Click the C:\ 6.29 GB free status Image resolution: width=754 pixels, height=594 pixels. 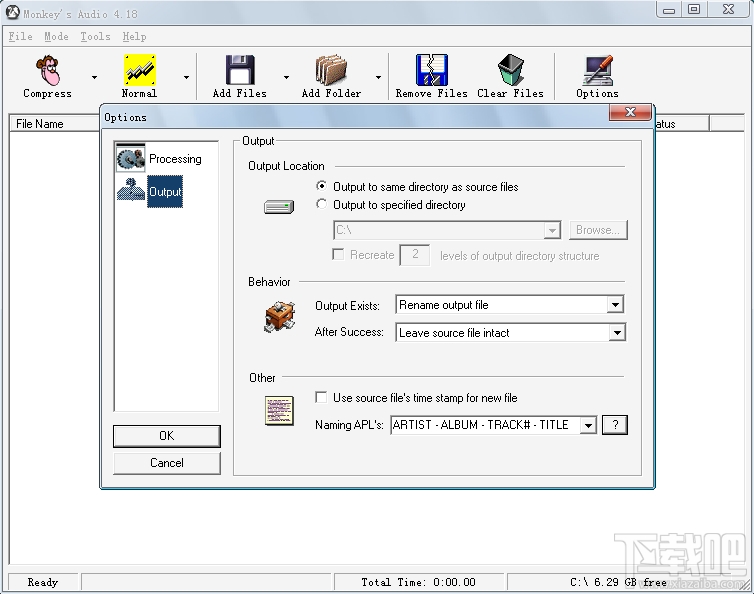(x=618, y=582)
